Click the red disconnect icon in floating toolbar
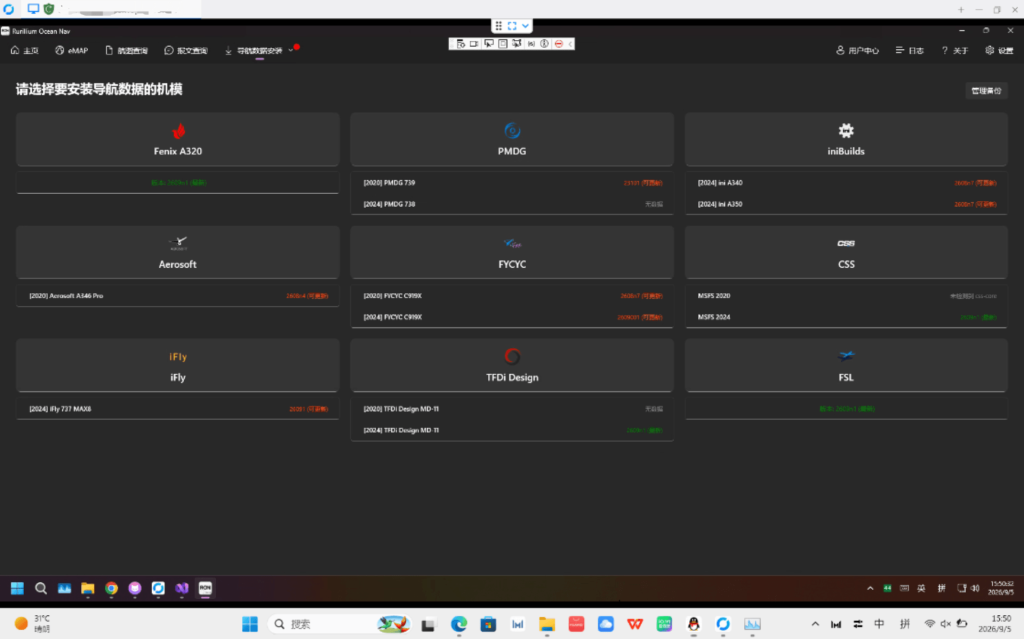 coord(558,44)
